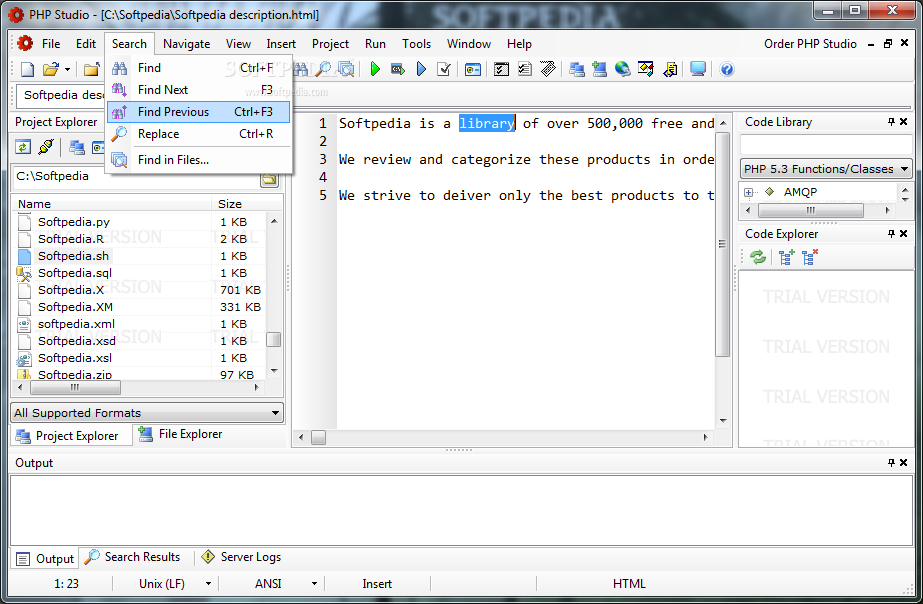Viewport: 923px width, 604px height.
Task: Click the blue Debug play icon
Action: 421,69
